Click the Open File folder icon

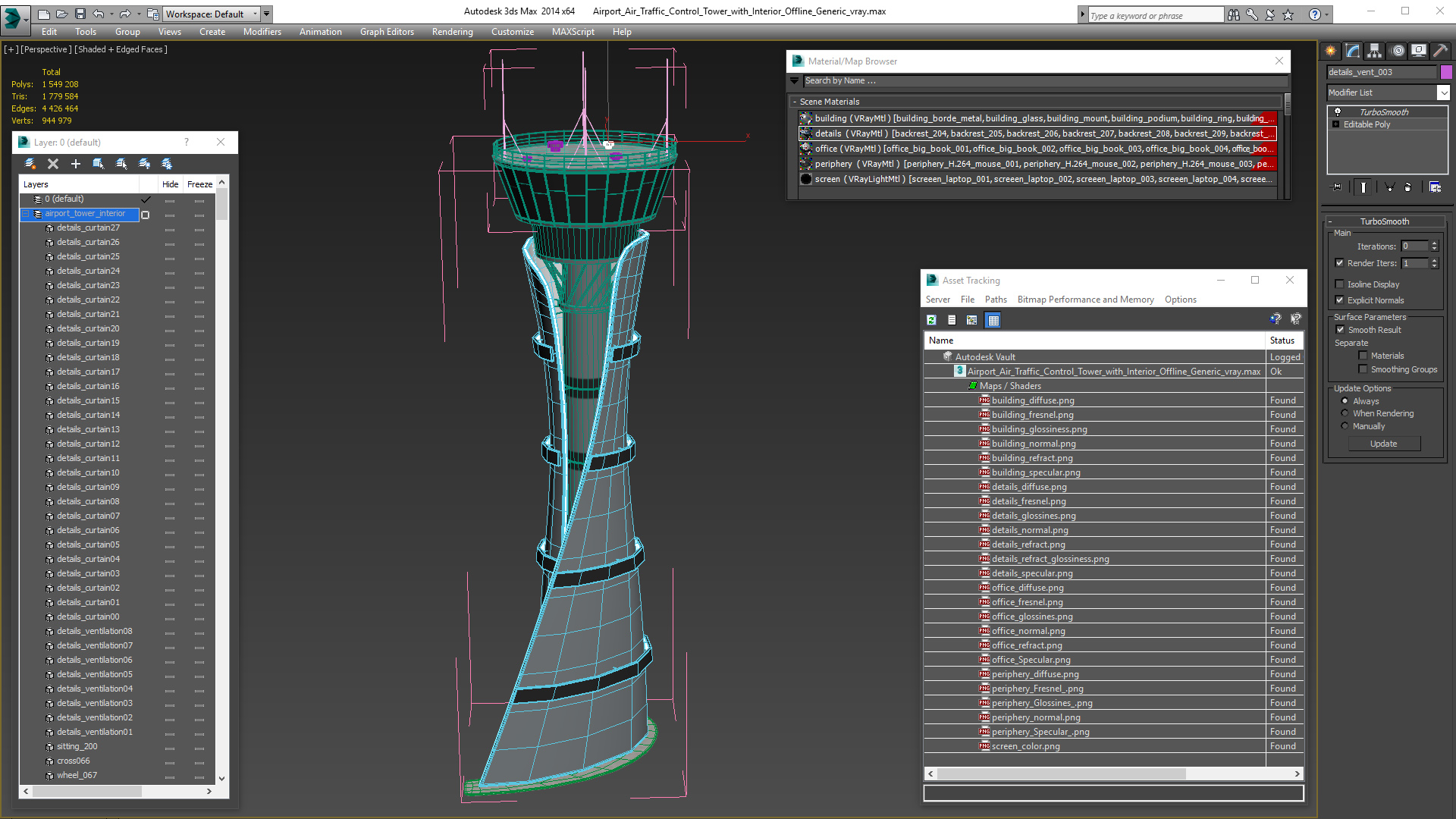pyautogui.click(x=62, y=14)
